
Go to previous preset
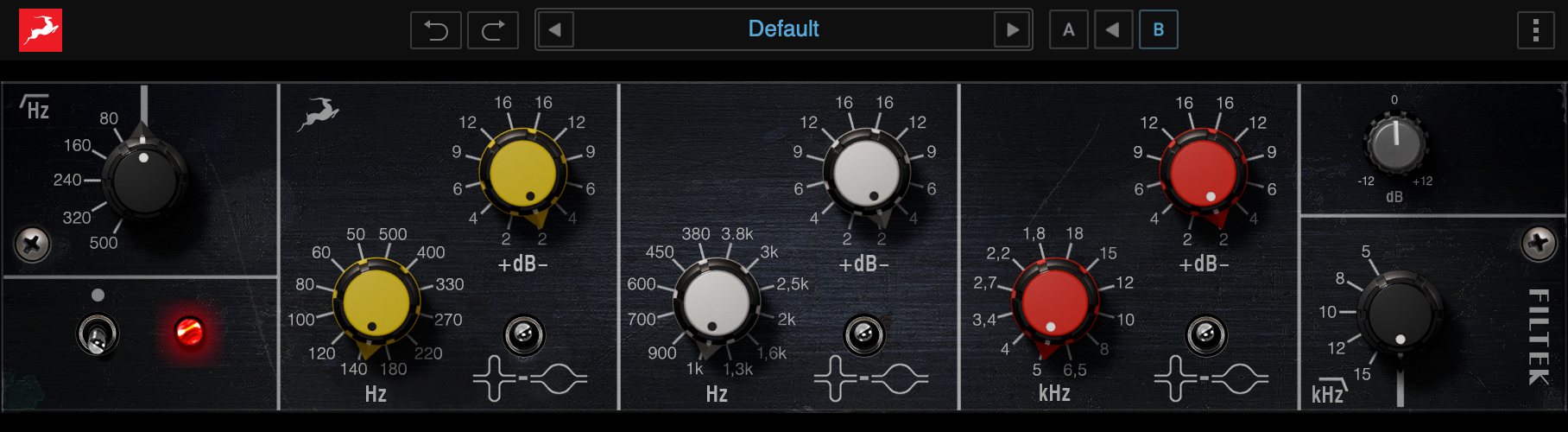point(555,30)
